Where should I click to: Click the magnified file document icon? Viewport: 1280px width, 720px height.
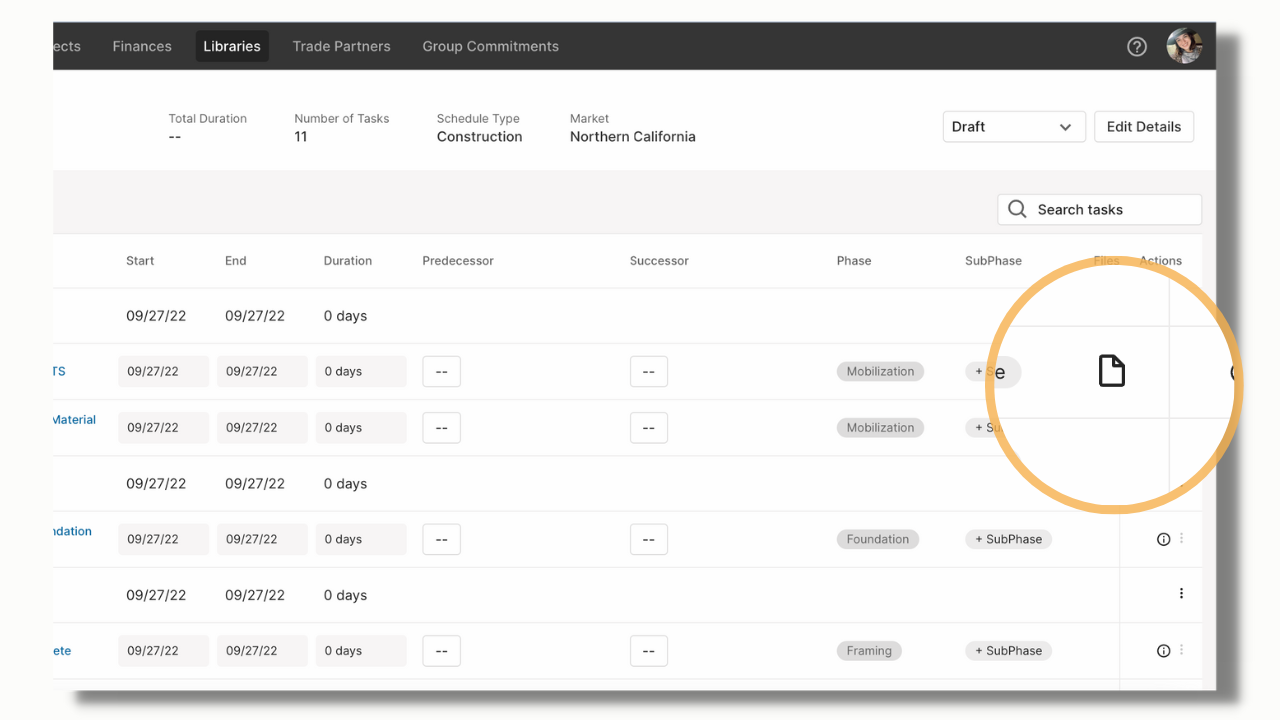(x=1111, y=371)
